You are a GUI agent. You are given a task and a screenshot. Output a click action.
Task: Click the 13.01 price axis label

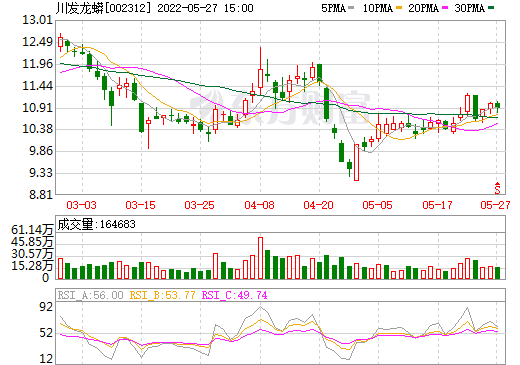38,20
